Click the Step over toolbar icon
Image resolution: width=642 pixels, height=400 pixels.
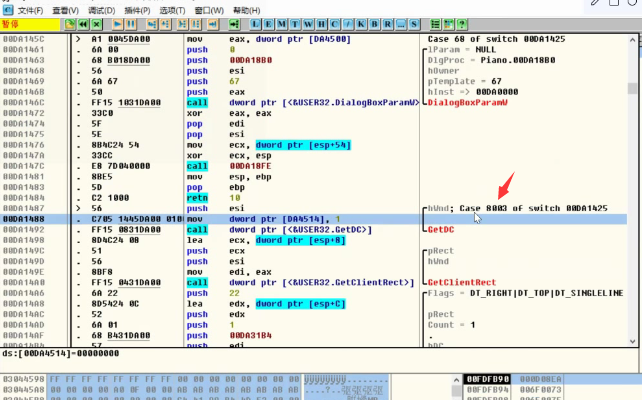(x=165, y=25)
